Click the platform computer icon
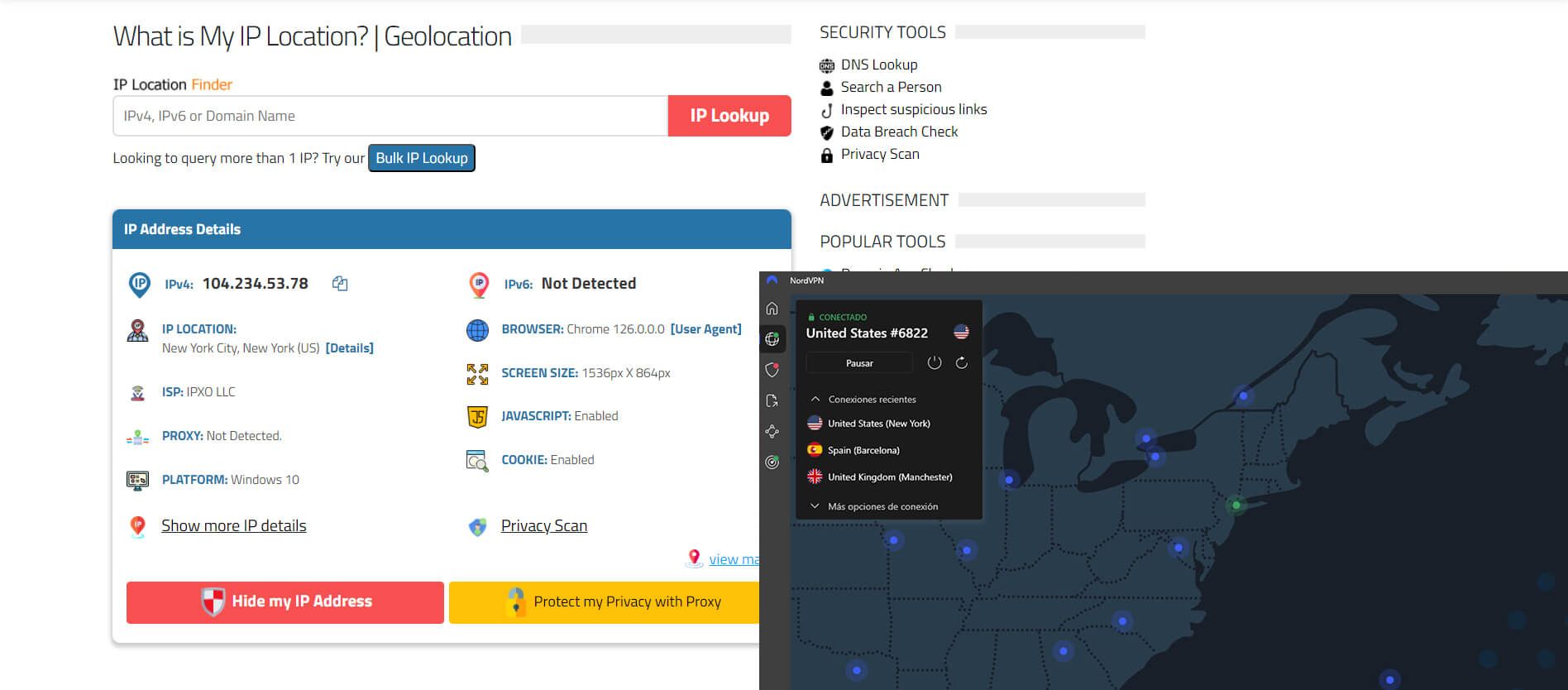This screenshot has height=690, width=1568. (x=137, y=480)
